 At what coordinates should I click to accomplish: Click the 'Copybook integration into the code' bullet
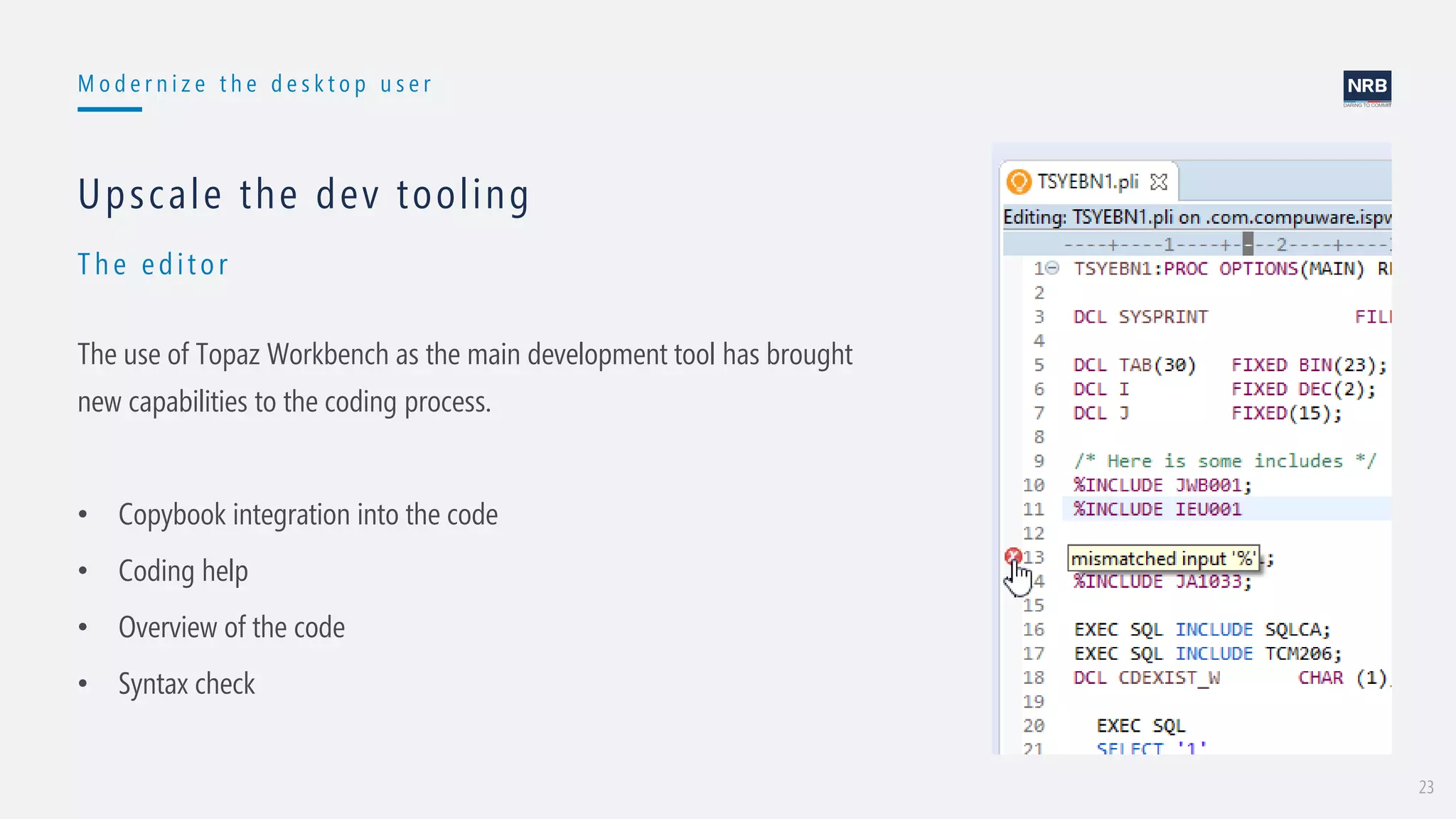point(308,515)
